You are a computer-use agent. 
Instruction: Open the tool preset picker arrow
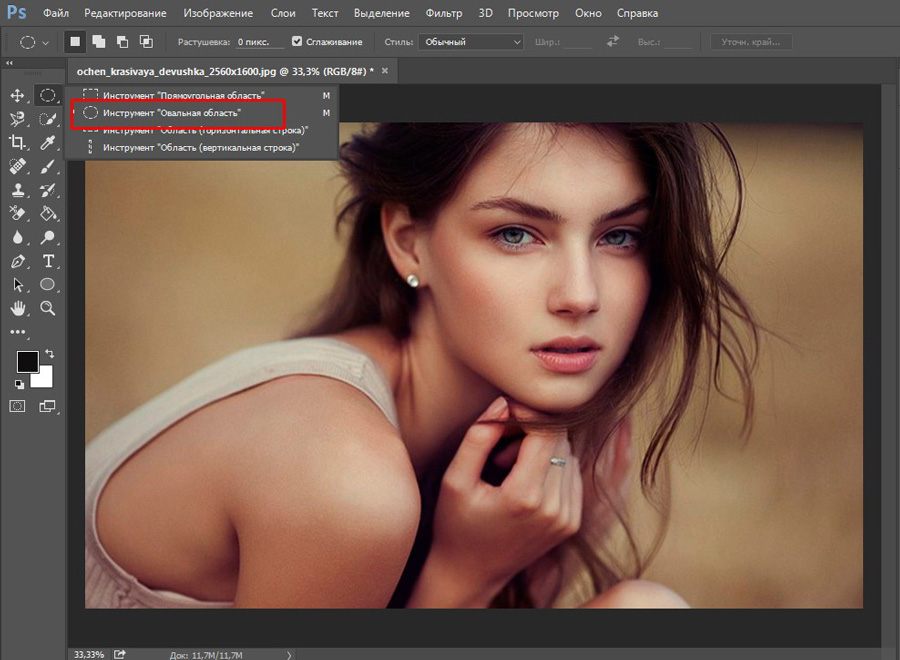(45, 43)
